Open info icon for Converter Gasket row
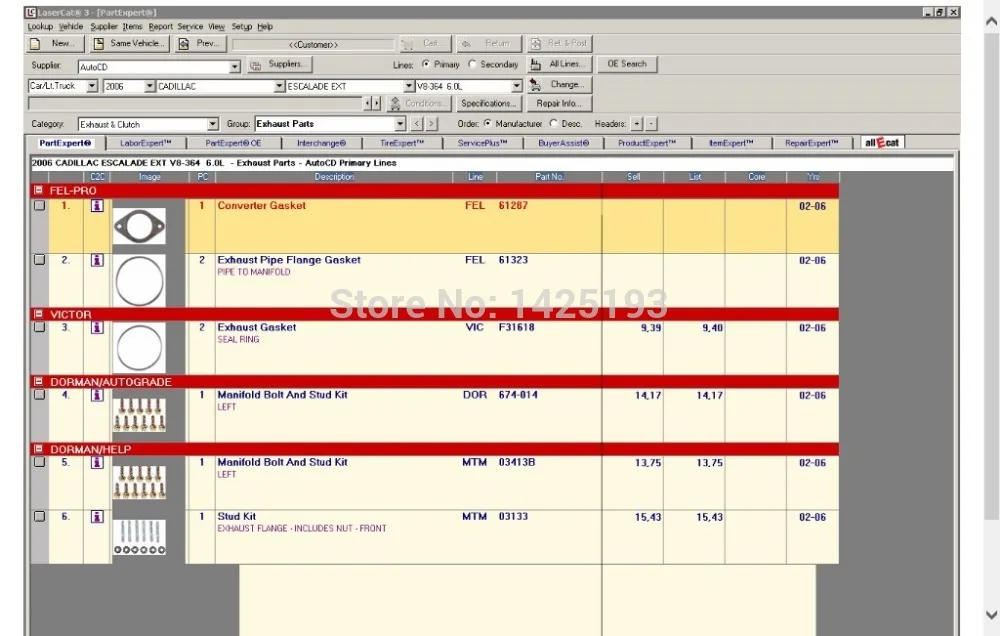Image resolution: width=1000 pixels, height=636 pixels. [97, 205]
